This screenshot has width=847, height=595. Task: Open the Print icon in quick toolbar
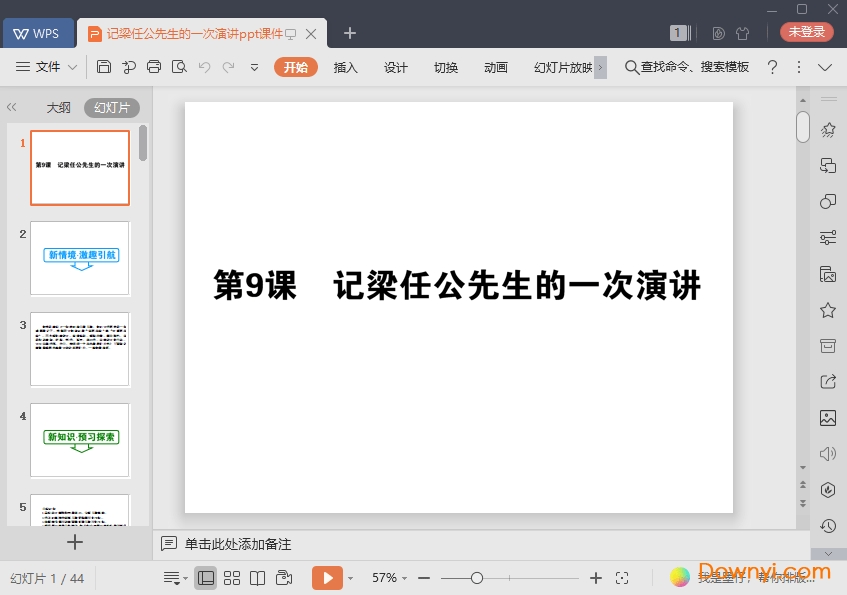[x=153, y=67]
